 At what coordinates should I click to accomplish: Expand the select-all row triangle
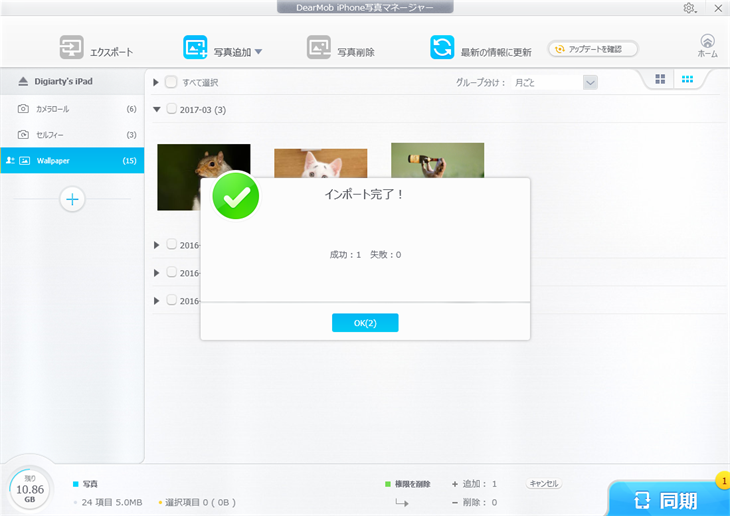(x=157, y=82)
